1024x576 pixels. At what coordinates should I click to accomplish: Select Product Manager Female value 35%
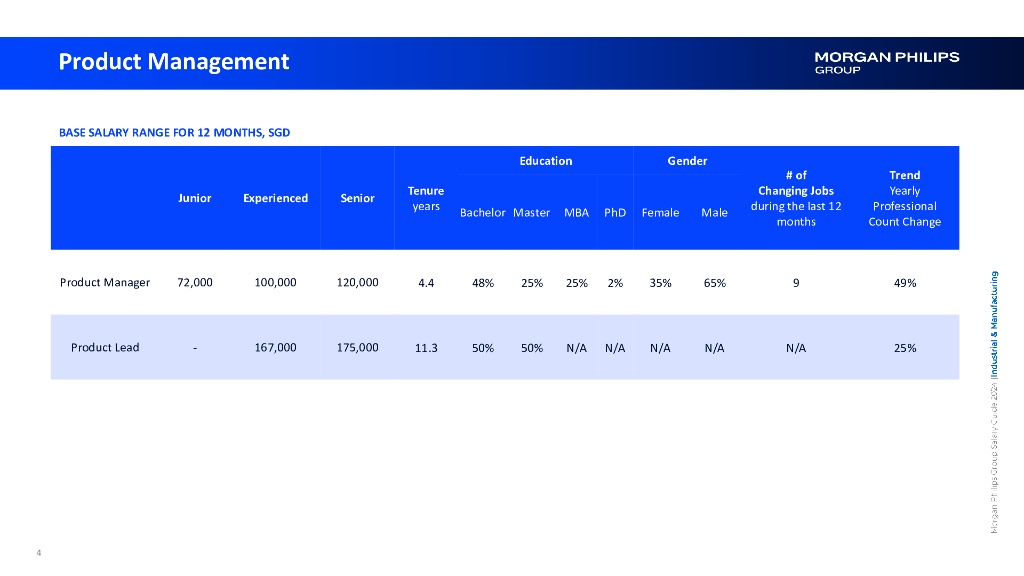click(660, 283)
